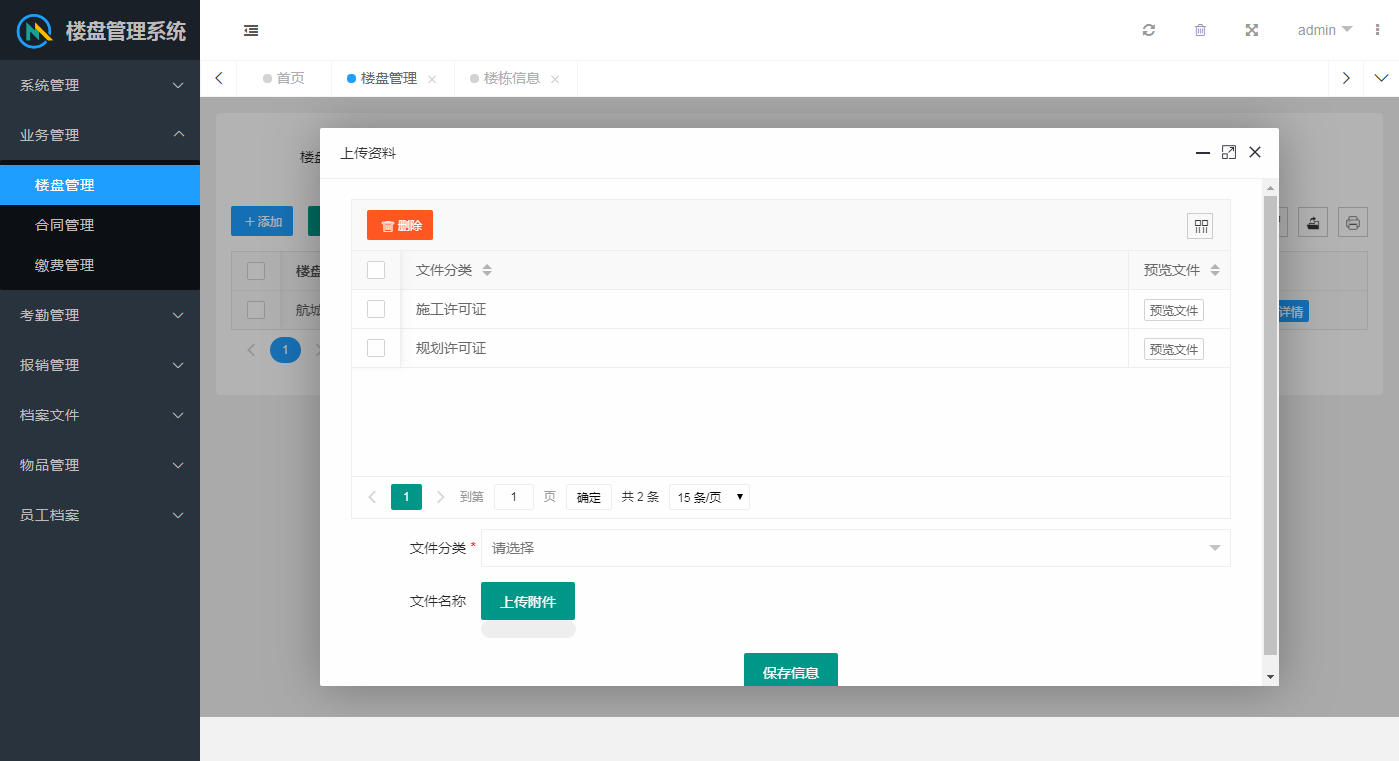Screen dimensions: 1399x761
Task: Toggle fullscreen icon in top header
Action: pos(1251,30)
